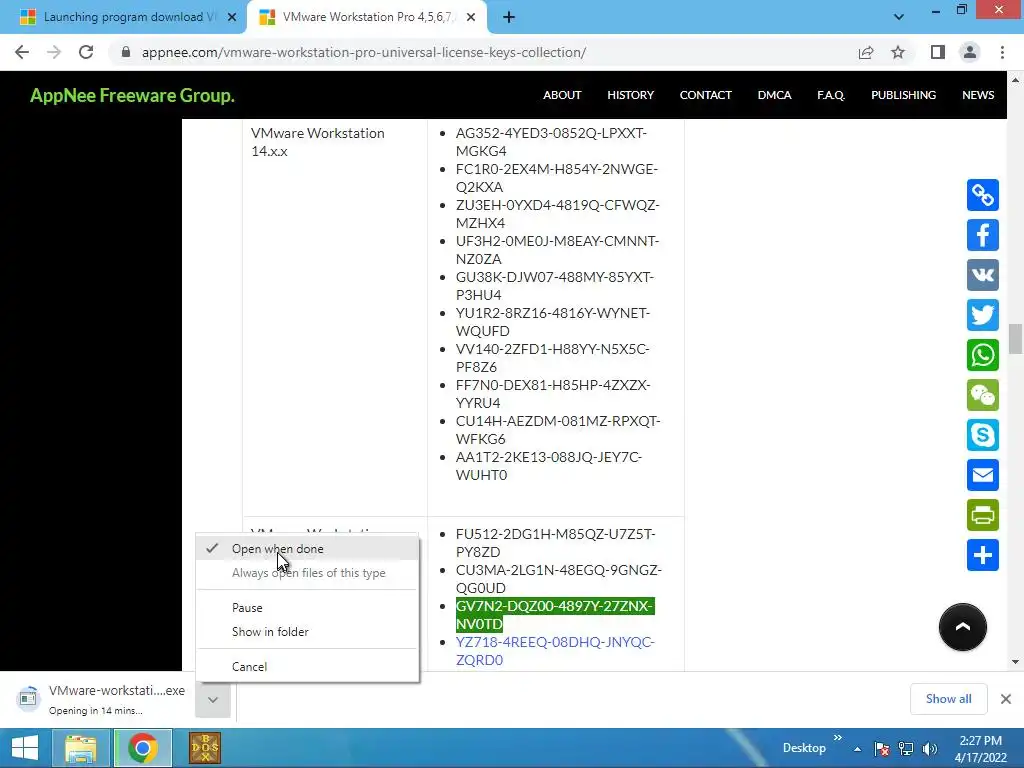Open more sharing options plus icon
Viewport: 1024px width, 768px height.
pos(983,555)
